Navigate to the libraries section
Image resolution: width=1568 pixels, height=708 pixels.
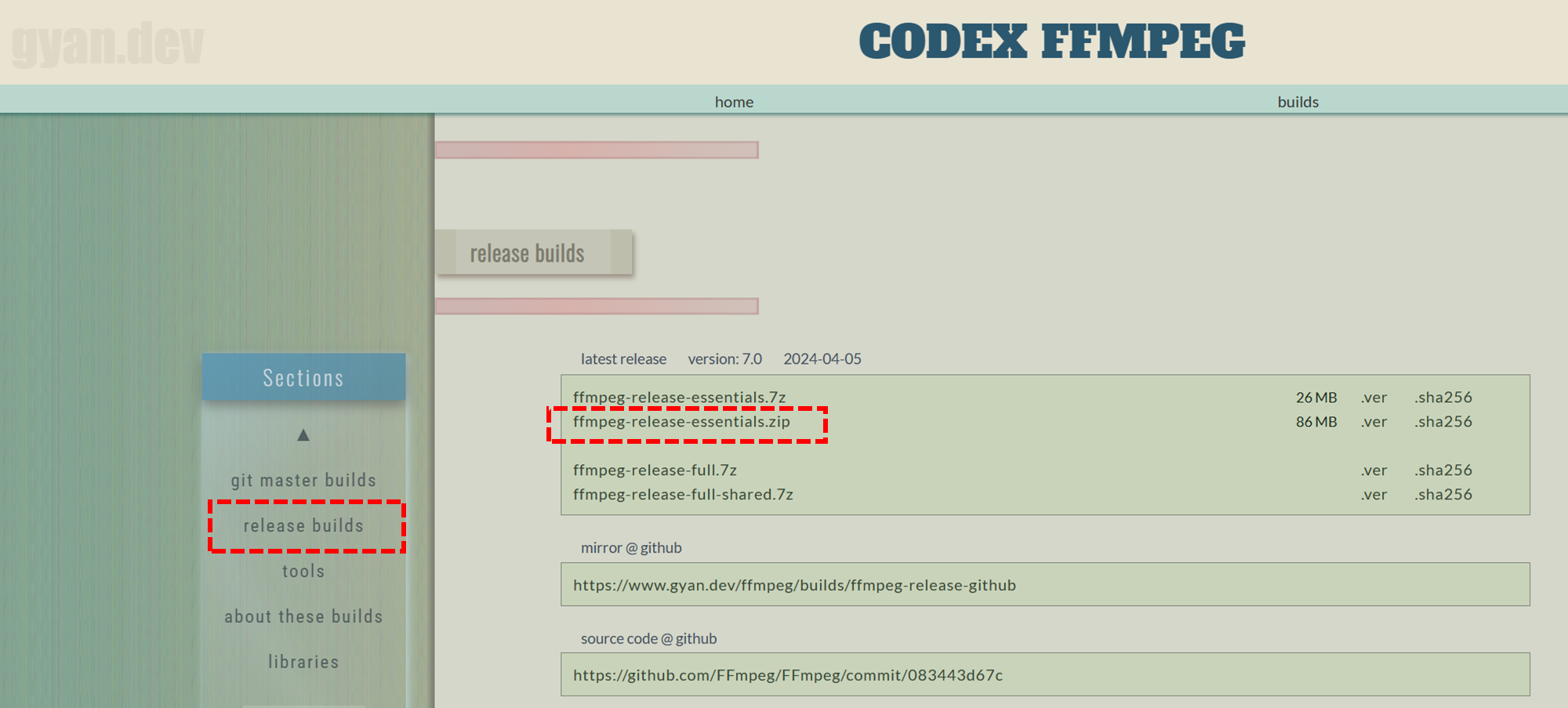[x=303, y=662]
